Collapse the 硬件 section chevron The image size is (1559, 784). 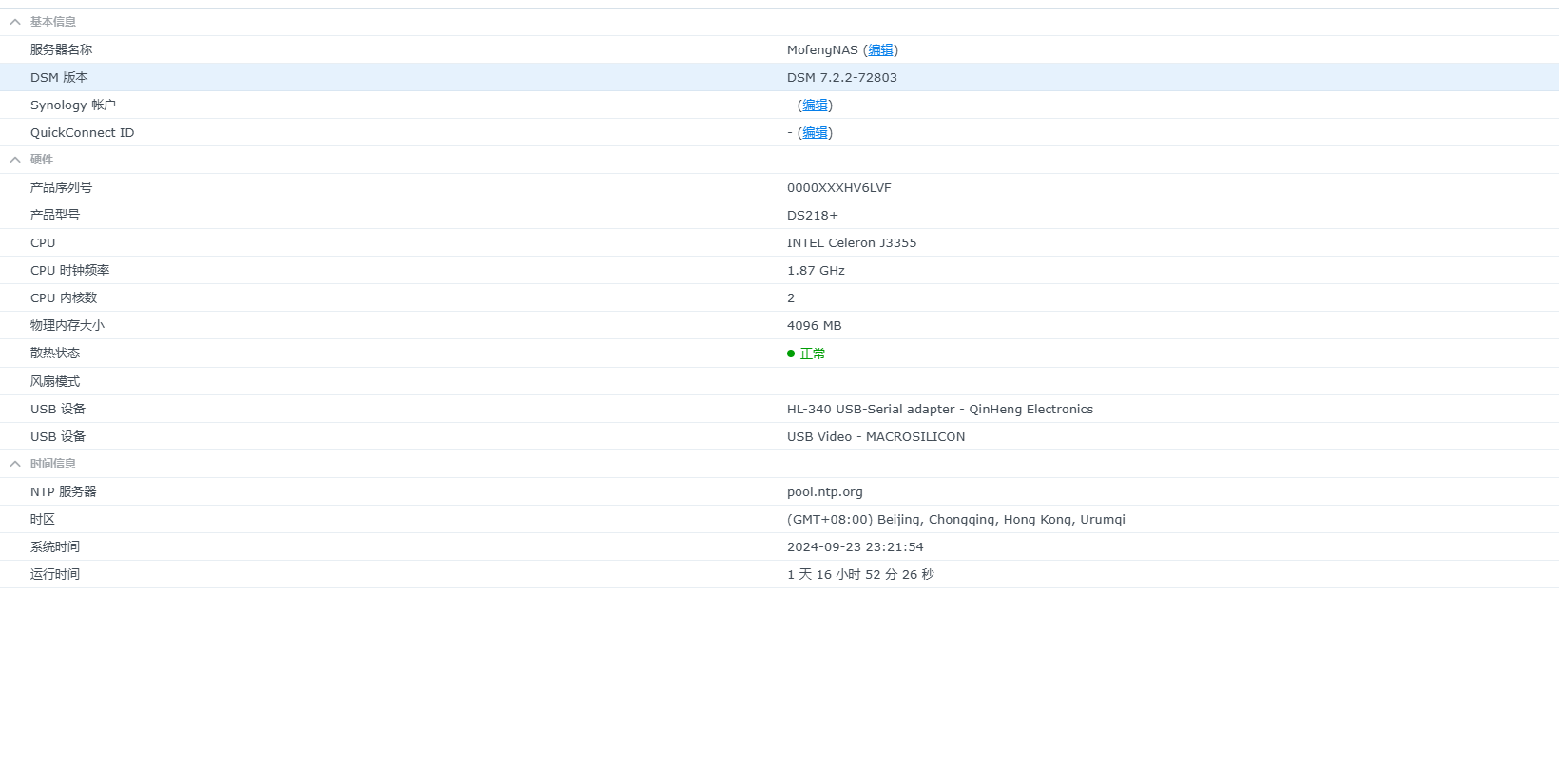15,160
